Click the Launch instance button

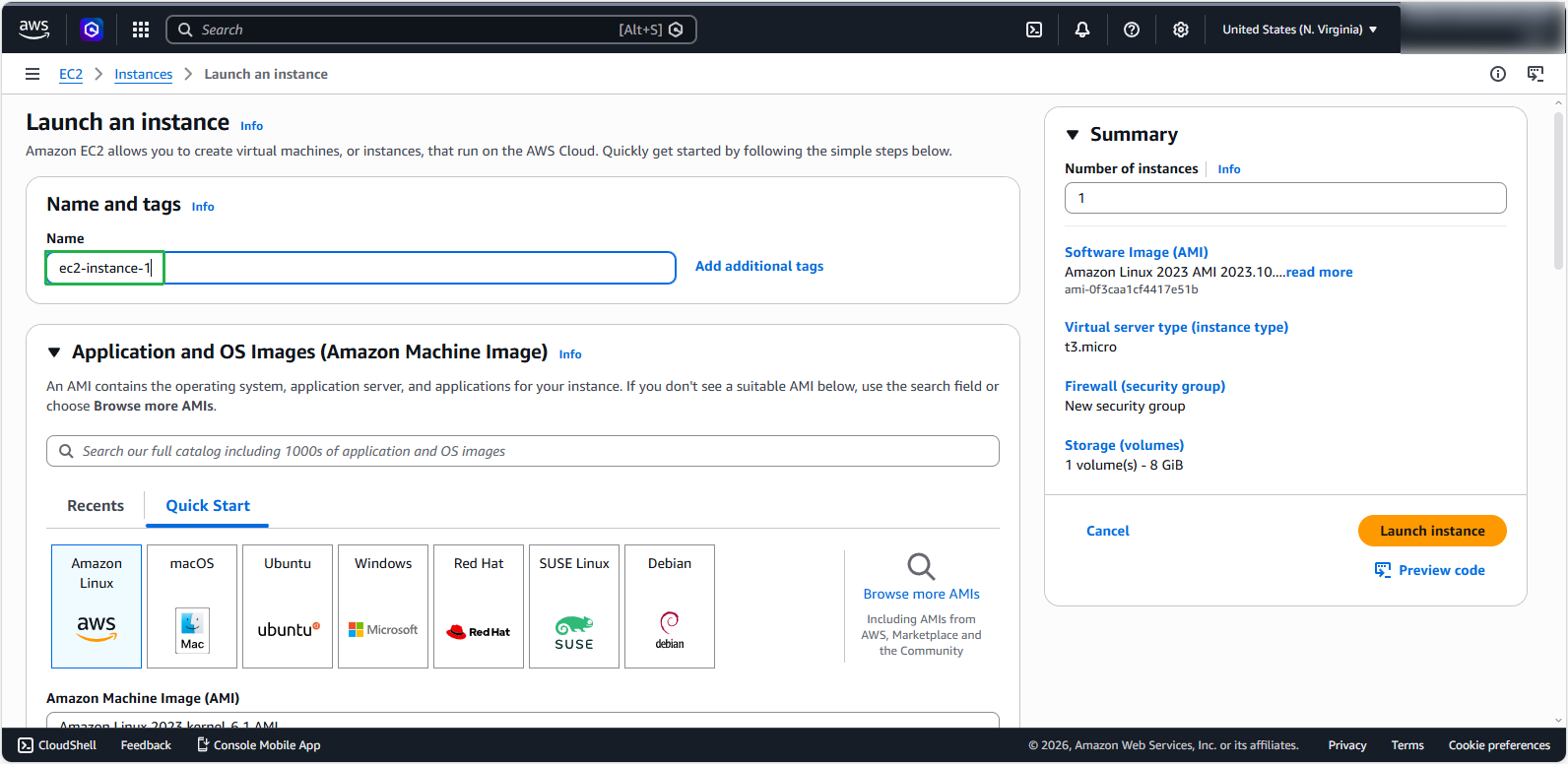[1432, 531]
